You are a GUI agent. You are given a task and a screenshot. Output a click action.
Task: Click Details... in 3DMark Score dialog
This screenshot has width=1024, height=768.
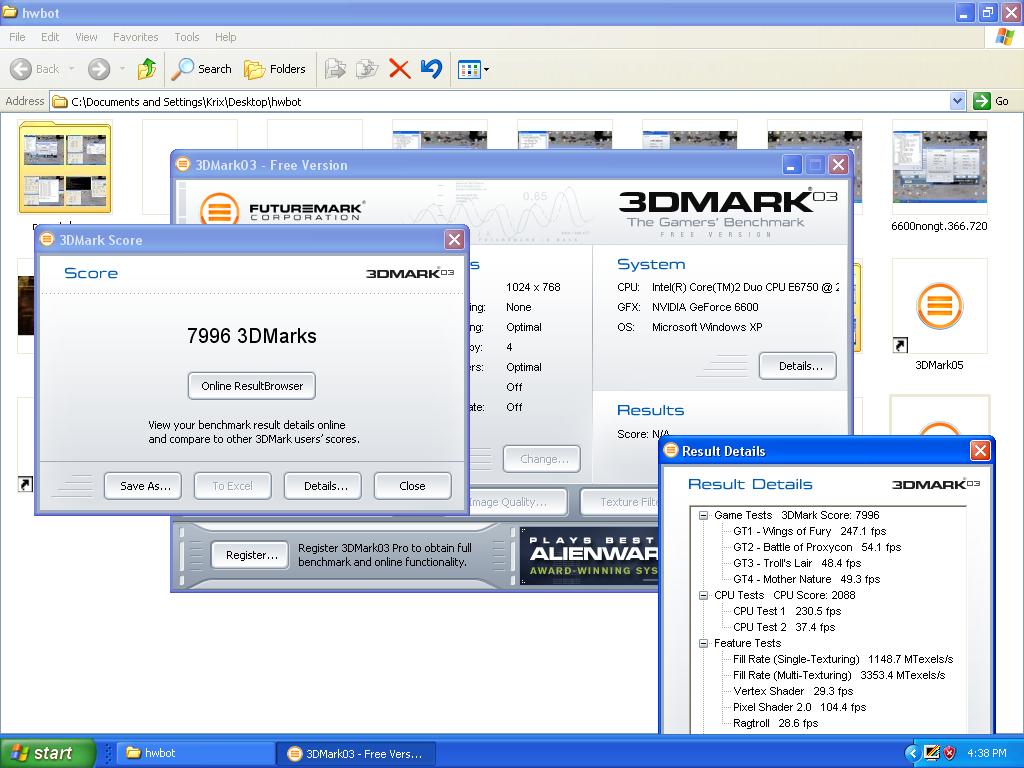323,486
